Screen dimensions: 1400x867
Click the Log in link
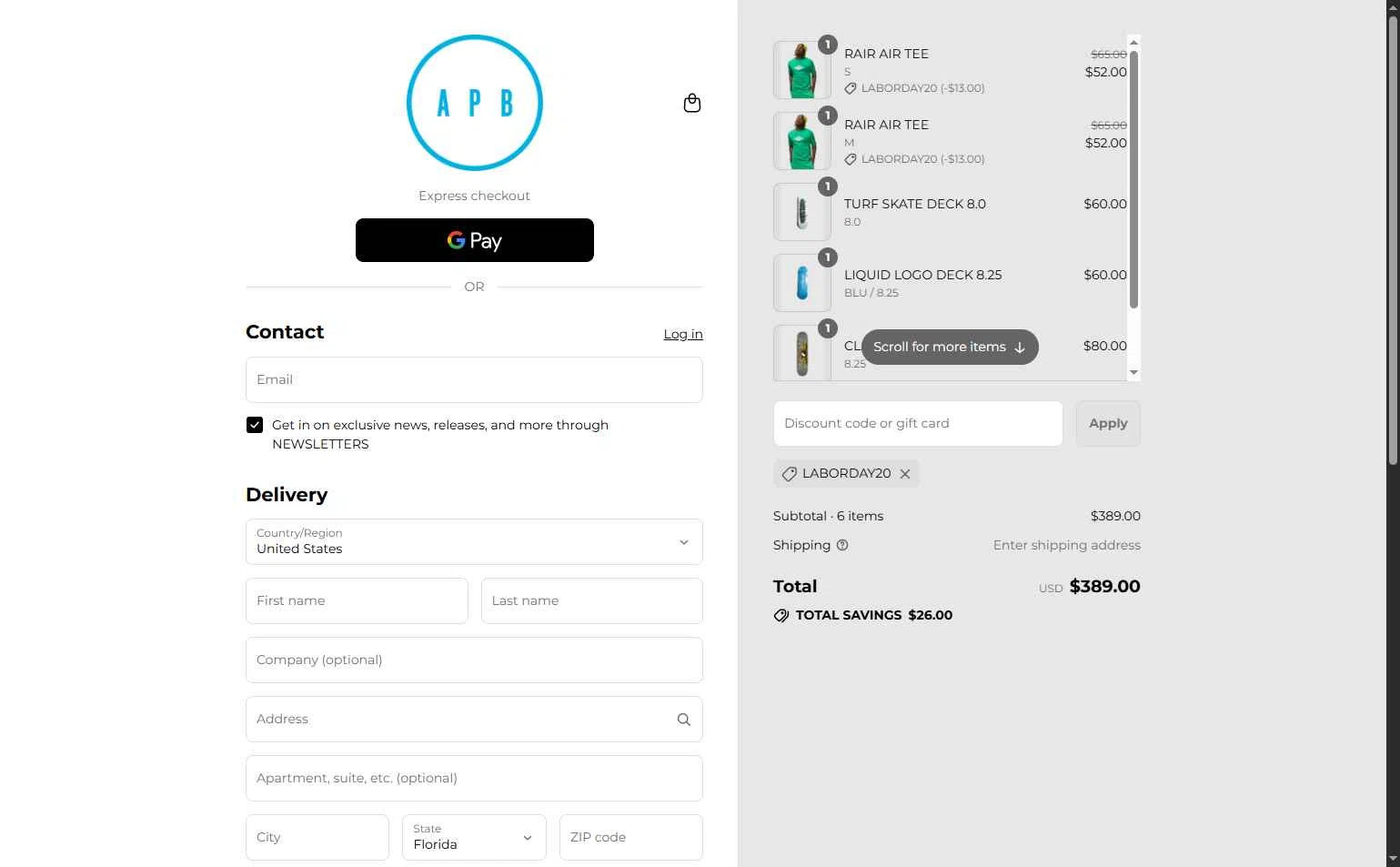(683, 334)
